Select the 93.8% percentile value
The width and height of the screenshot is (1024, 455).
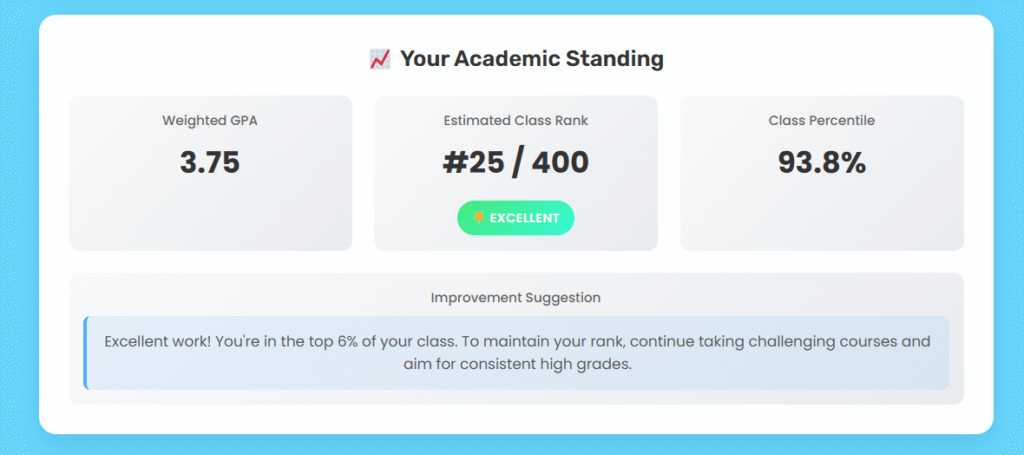822,162
